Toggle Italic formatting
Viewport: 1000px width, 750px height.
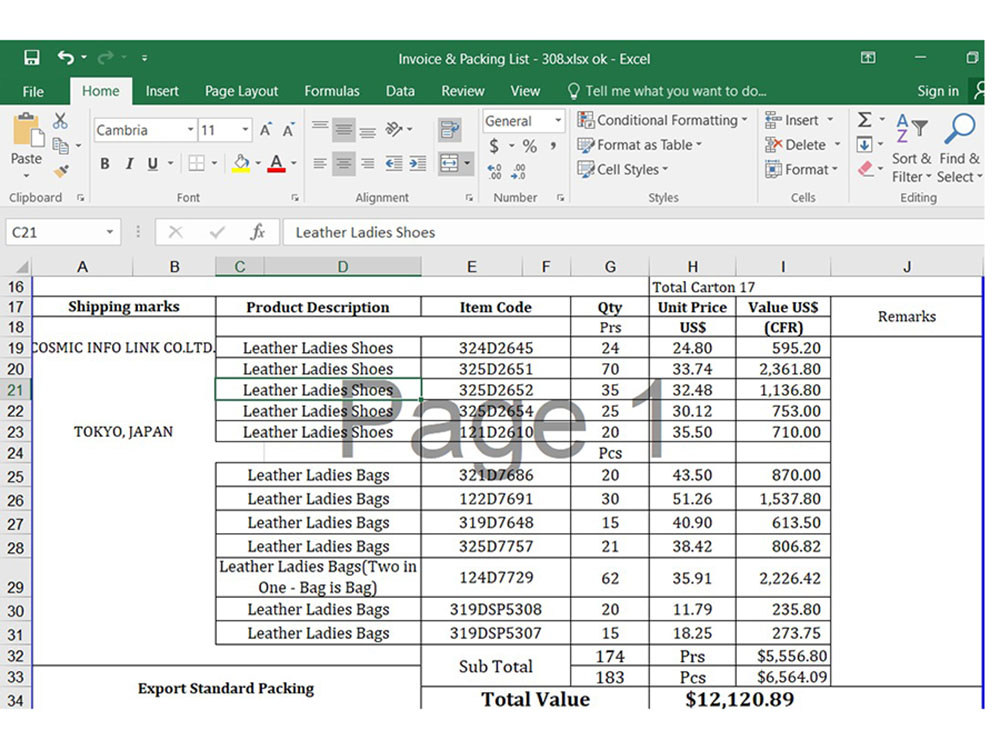129,164
